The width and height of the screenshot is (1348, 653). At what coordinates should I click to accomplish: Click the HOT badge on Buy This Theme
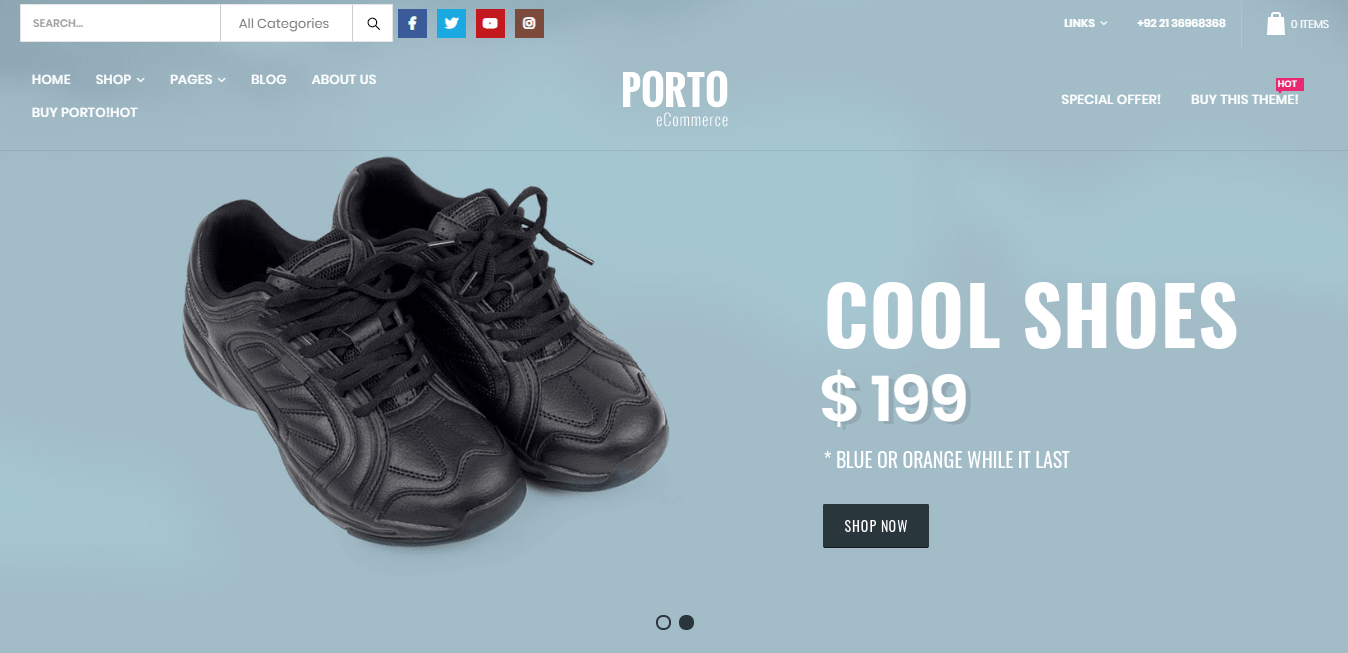pos(1289,84)
